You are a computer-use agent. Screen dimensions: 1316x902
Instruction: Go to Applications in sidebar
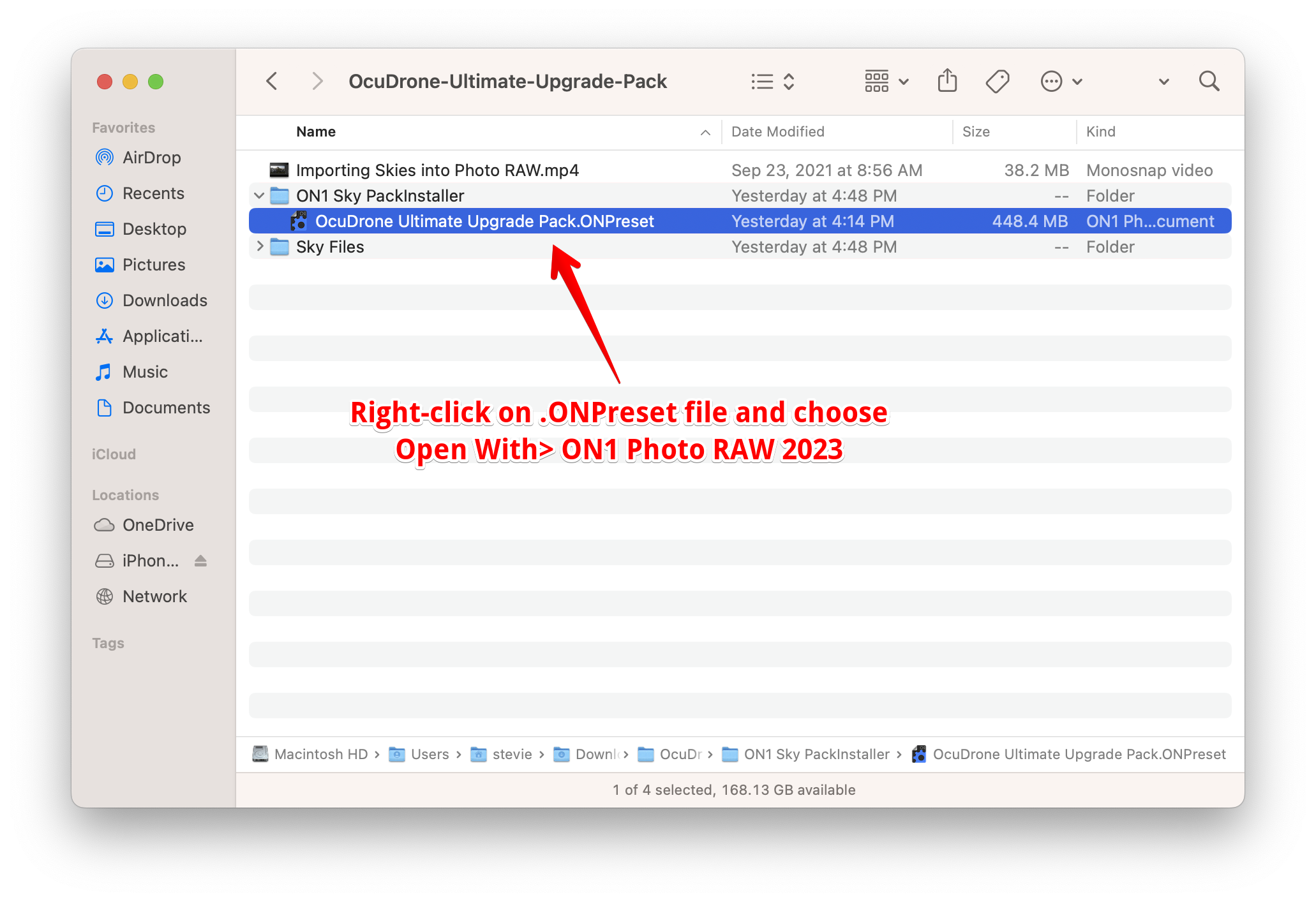coord(162,336)
